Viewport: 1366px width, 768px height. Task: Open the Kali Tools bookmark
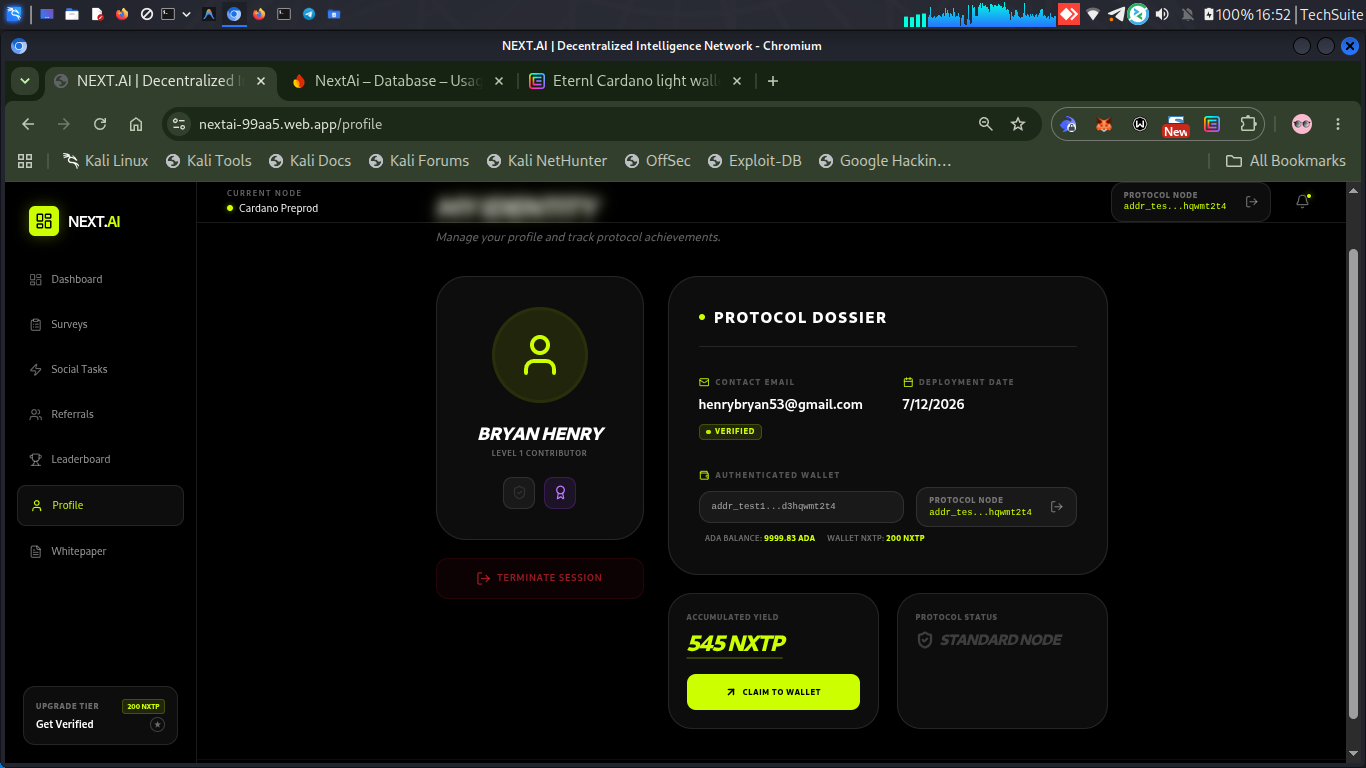208,161
